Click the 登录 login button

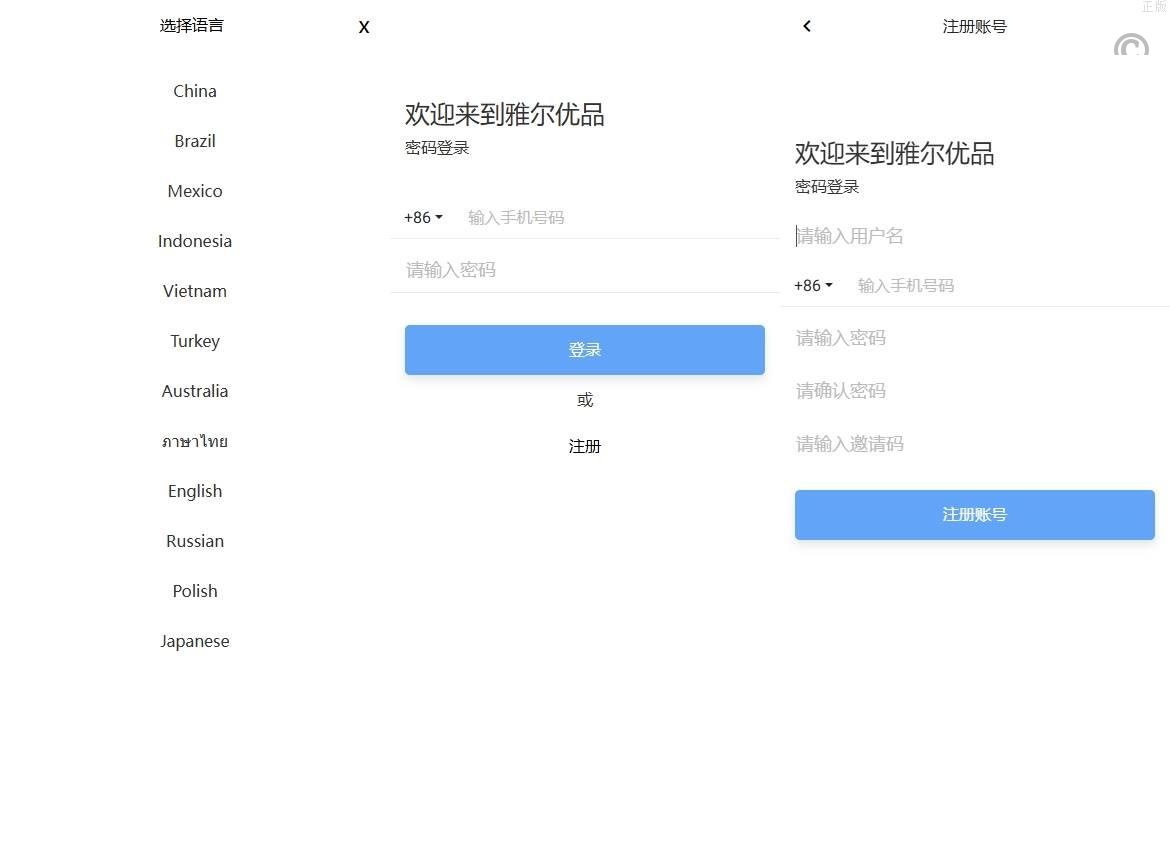[584, 349]
